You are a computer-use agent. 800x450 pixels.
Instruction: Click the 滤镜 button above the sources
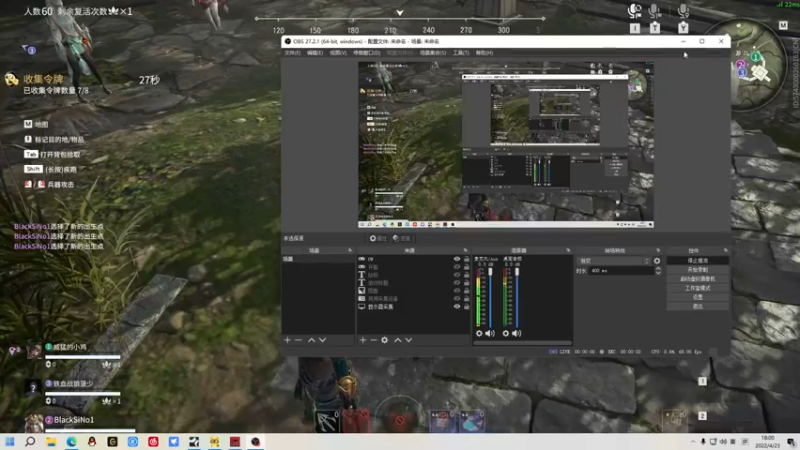pos(402,238)
